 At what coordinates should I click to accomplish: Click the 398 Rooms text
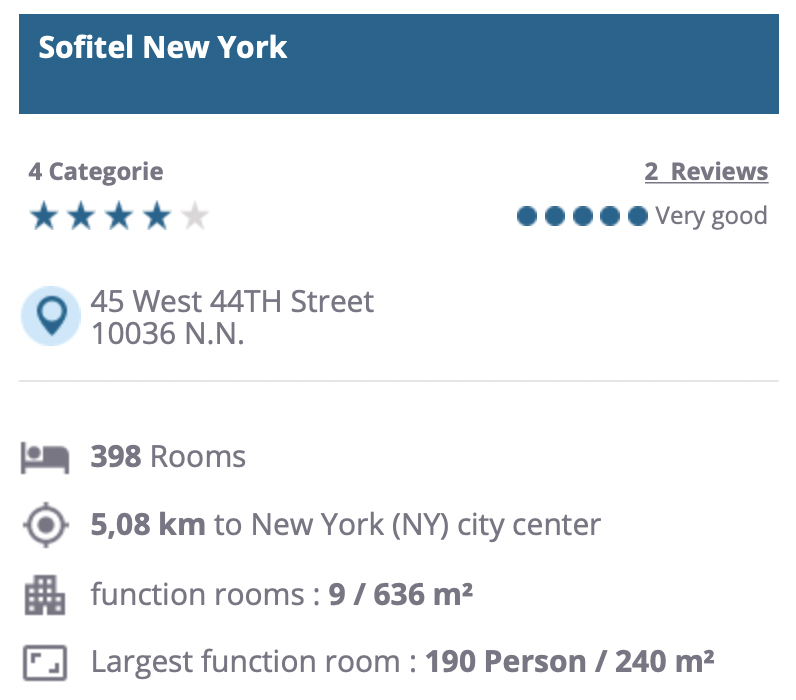point(168,457)
